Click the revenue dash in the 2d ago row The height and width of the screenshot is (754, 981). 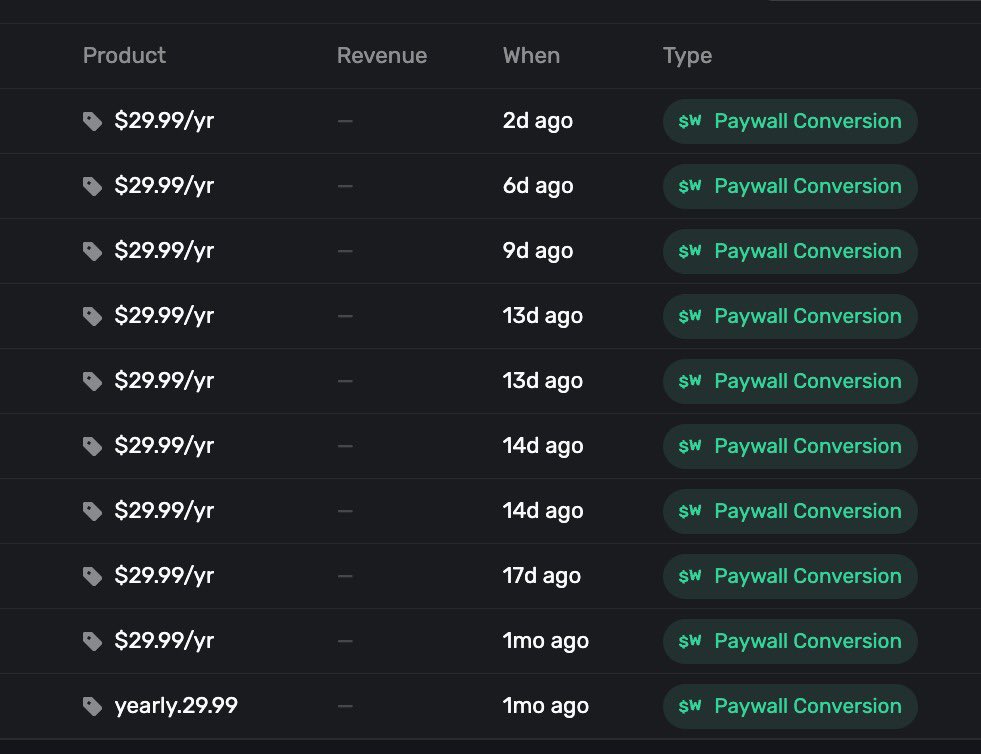point(345,121)
